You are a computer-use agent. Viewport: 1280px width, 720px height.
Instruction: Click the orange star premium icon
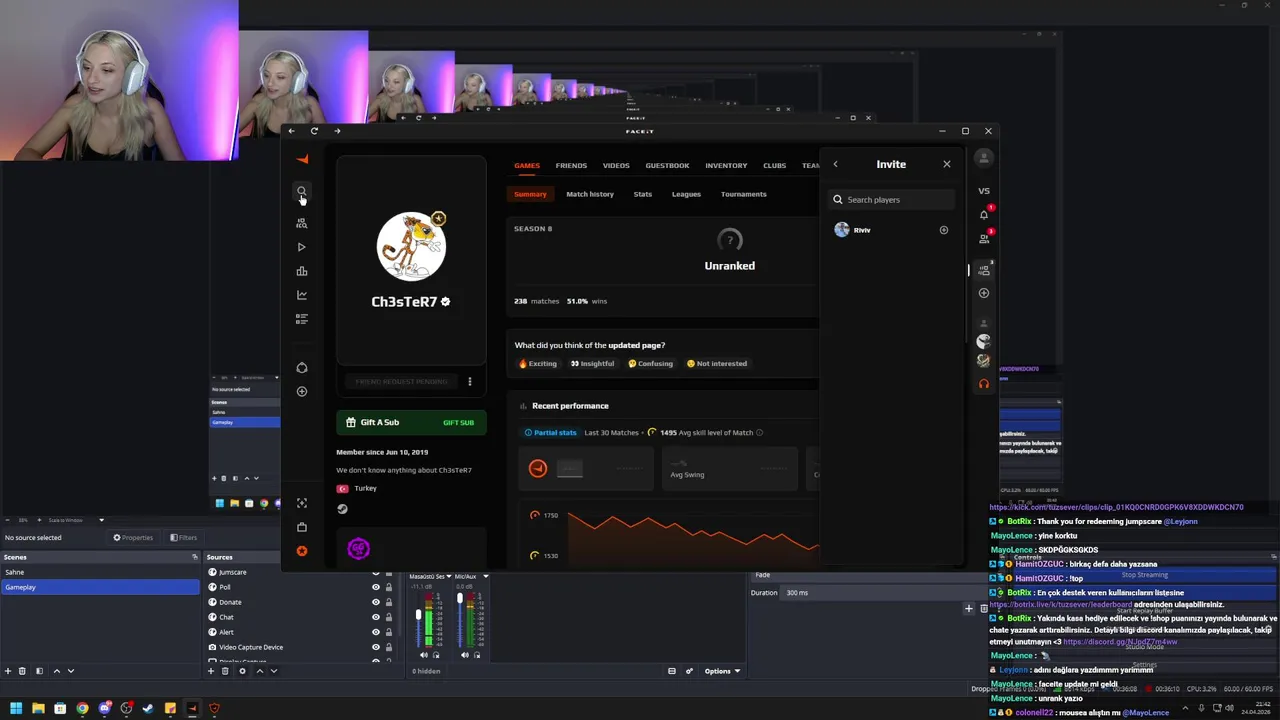pos(301,551)
